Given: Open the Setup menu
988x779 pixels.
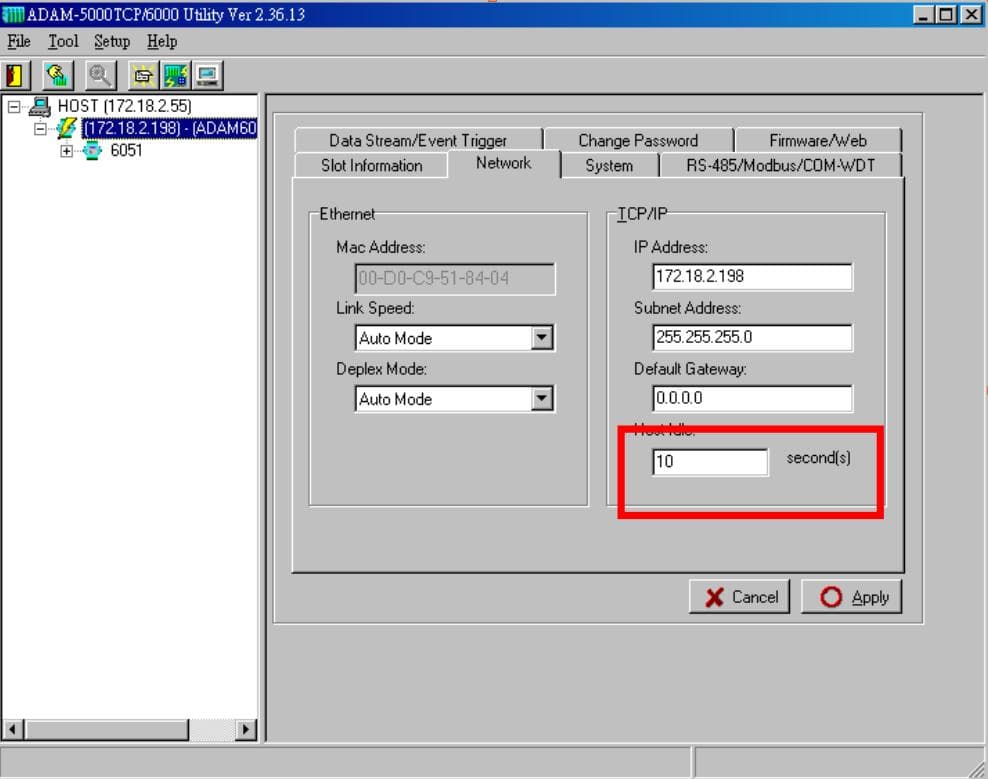Looking at the screenshot, I should coord(112,42).
